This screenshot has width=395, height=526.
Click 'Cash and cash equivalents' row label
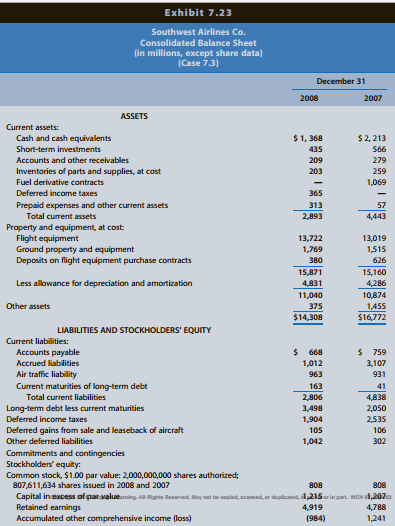coord(63,138)
